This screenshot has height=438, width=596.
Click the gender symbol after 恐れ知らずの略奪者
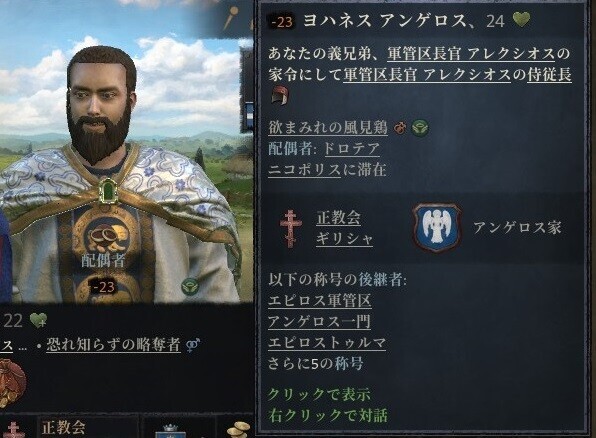(x=193, y=345)
